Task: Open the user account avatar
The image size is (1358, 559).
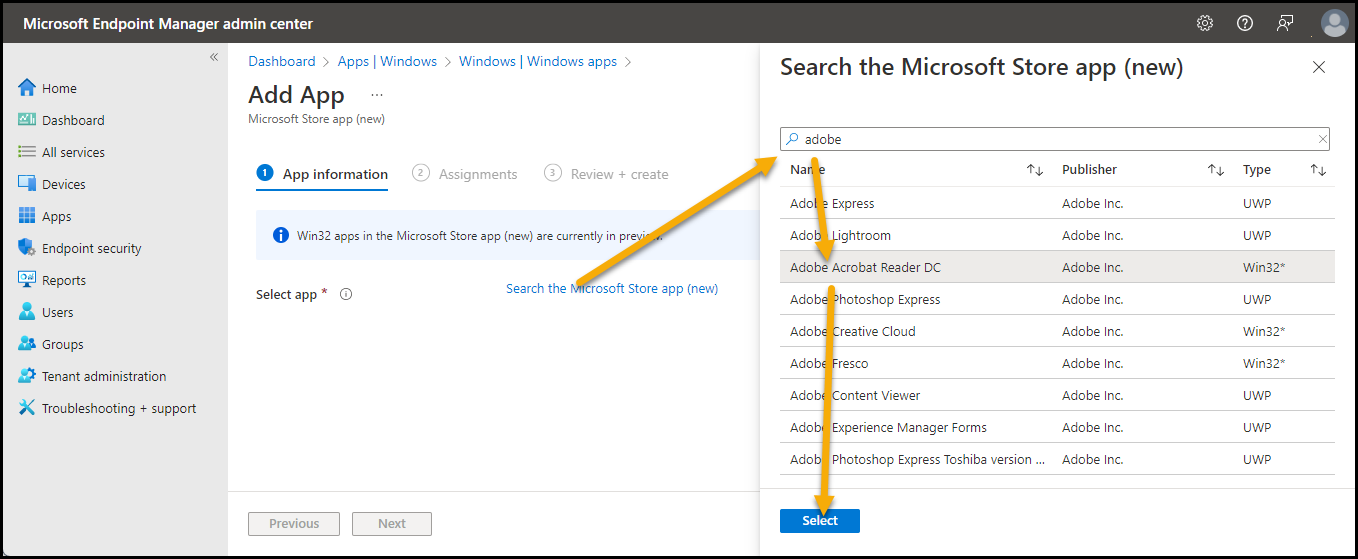Action: (1334, 23)
